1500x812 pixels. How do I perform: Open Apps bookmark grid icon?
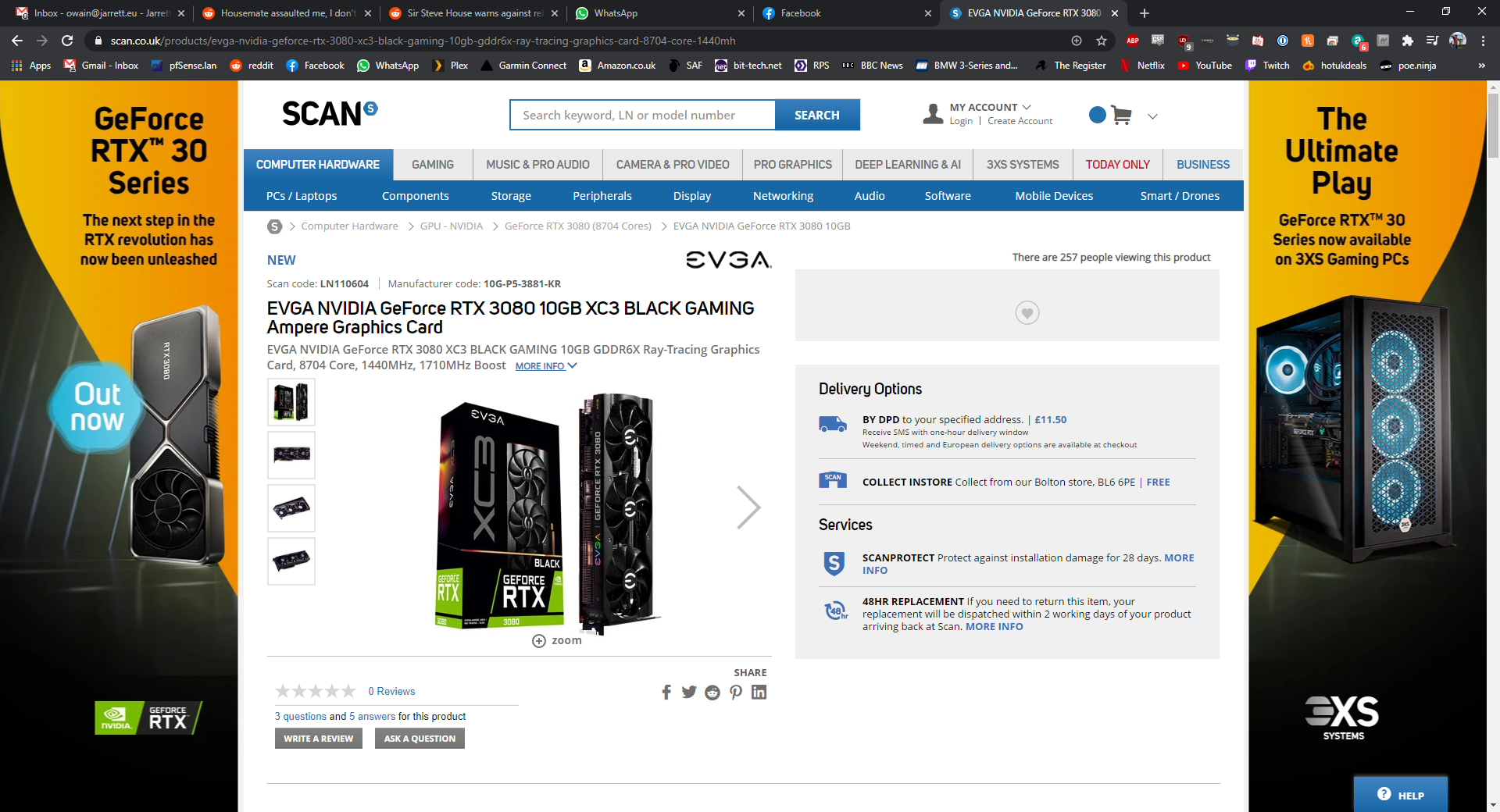tap(17, 66)
